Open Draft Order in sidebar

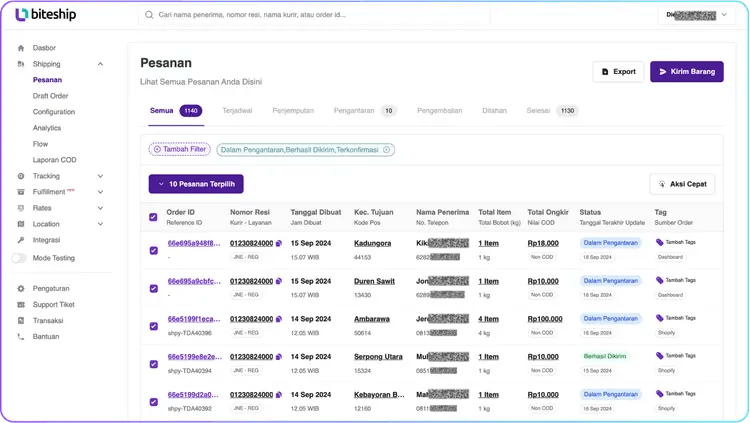pos(50,96)
